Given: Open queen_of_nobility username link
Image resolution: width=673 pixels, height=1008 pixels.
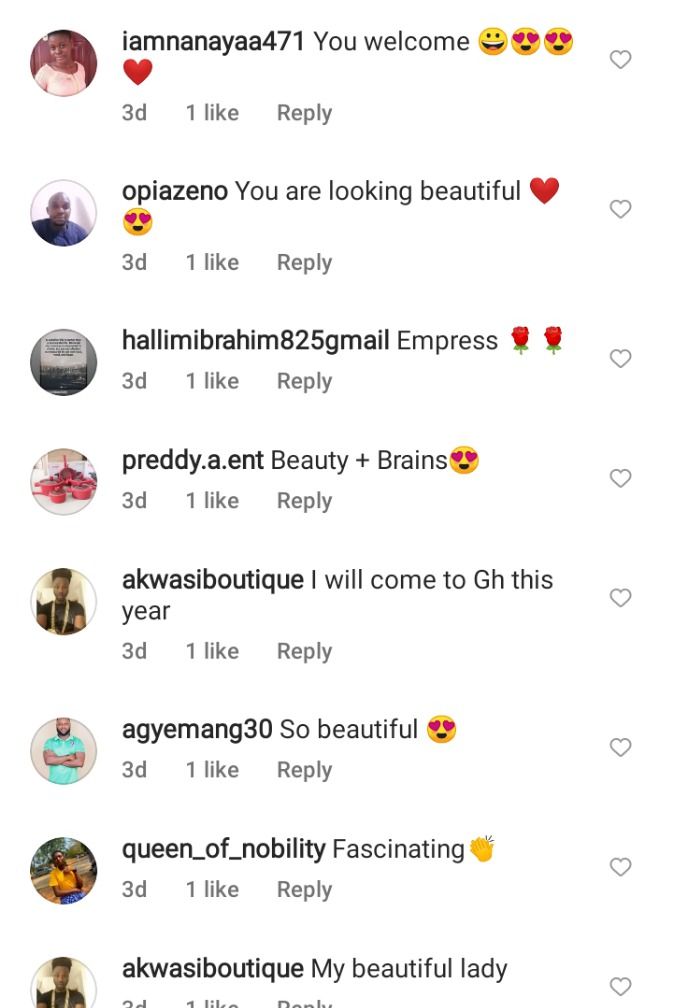Looking at the screenshot, I should pos(224,849).
